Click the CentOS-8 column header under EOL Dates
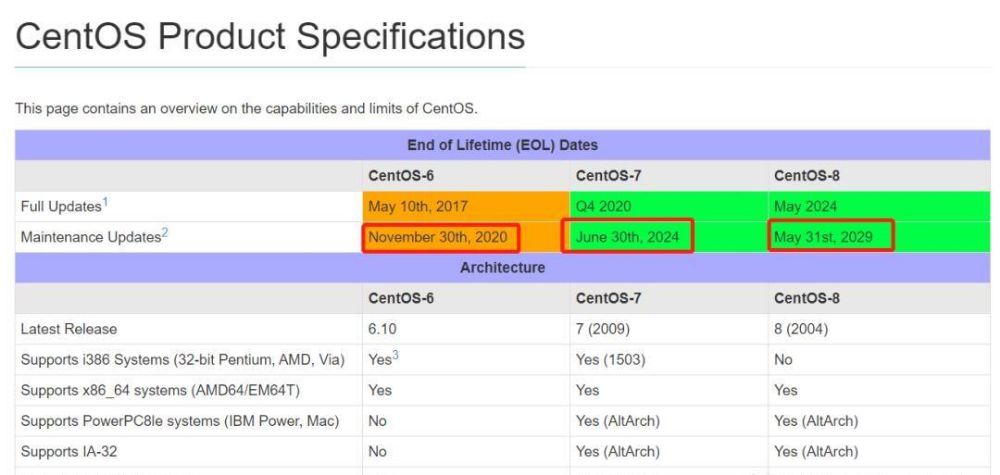 (807, 176)
